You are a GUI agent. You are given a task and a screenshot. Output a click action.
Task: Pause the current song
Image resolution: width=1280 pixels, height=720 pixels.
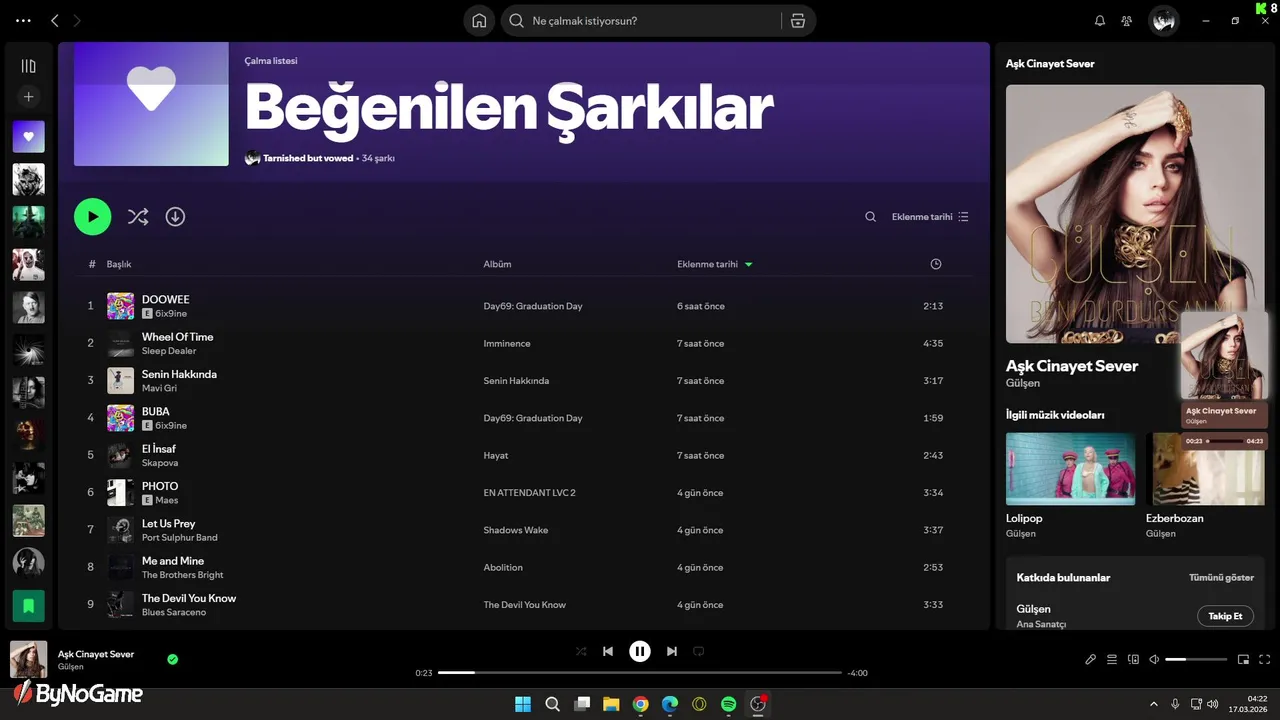640,651
